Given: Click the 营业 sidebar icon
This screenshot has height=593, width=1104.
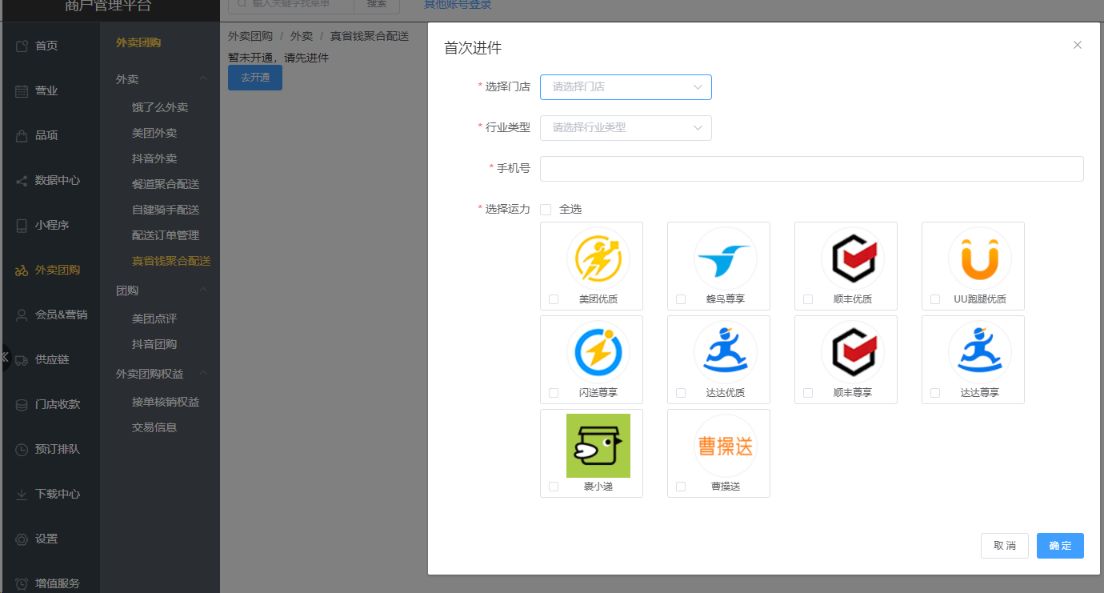Looking at the screenshot, I should coord(22,91).
